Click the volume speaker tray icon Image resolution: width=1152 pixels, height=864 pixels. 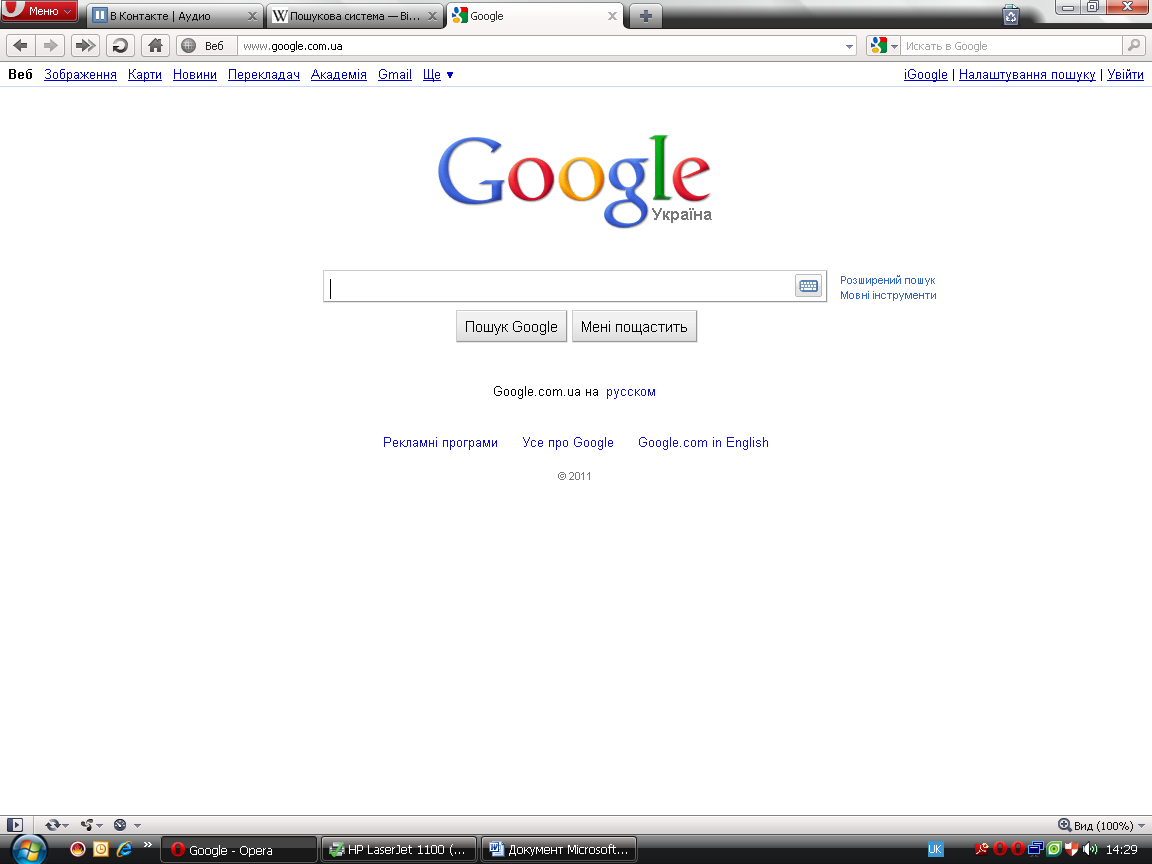[1090, 849]
